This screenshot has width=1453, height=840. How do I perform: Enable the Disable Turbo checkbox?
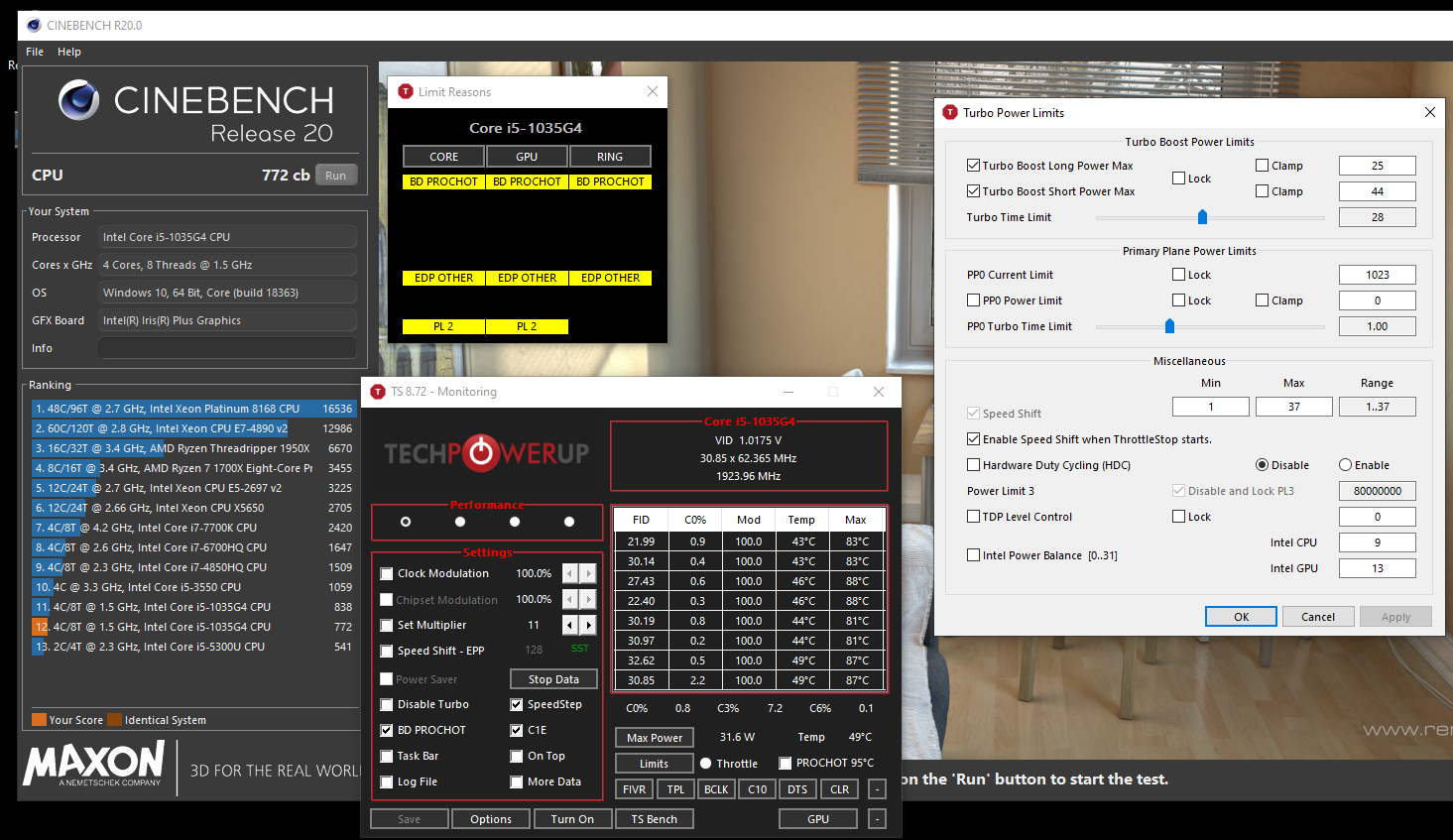click(x=387, y=704)
